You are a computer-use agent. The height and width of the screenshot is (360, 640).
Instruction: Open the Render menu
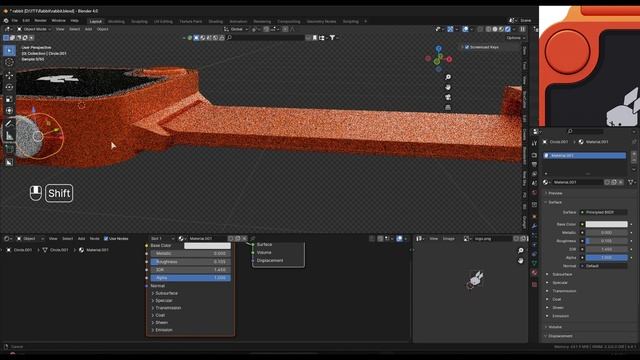pos(40,20)
